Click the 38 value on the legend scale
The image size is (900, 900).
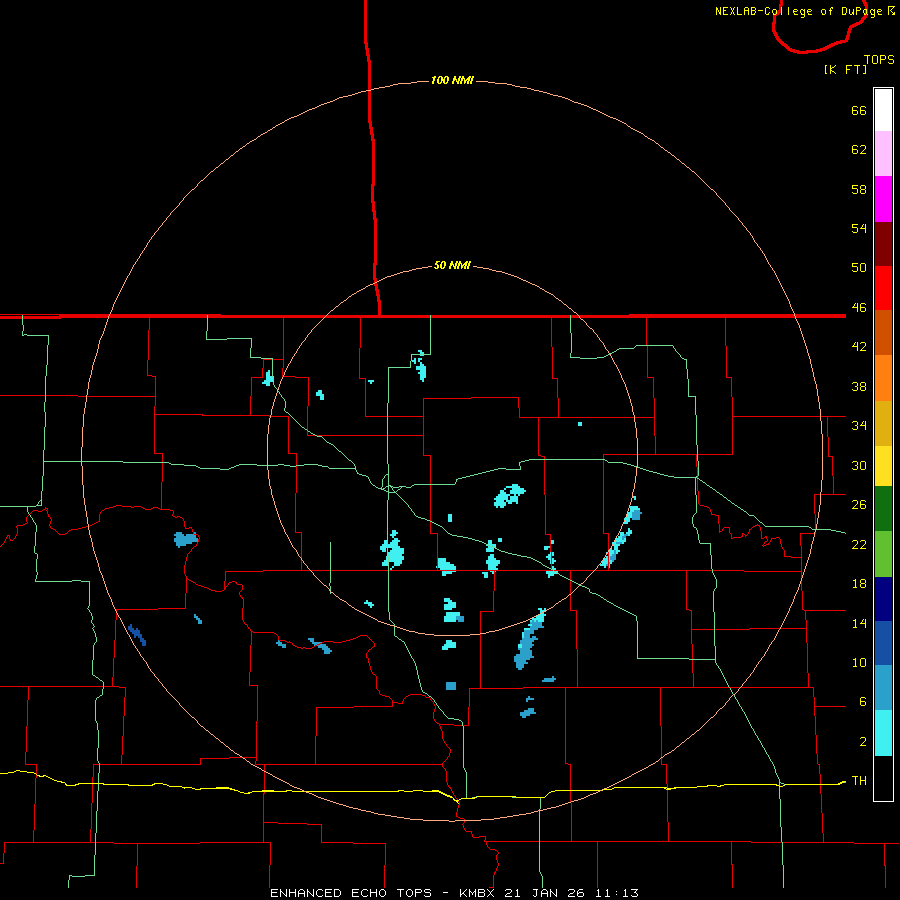point(859,386)
